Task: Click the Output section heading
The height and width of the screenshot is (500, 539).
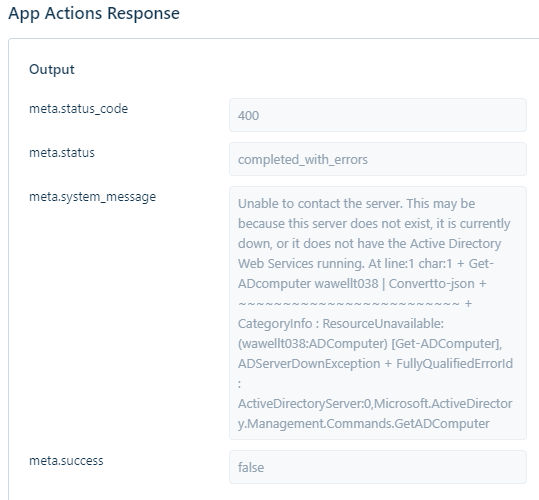Action: pyautogui.click(x=52, y=69)
